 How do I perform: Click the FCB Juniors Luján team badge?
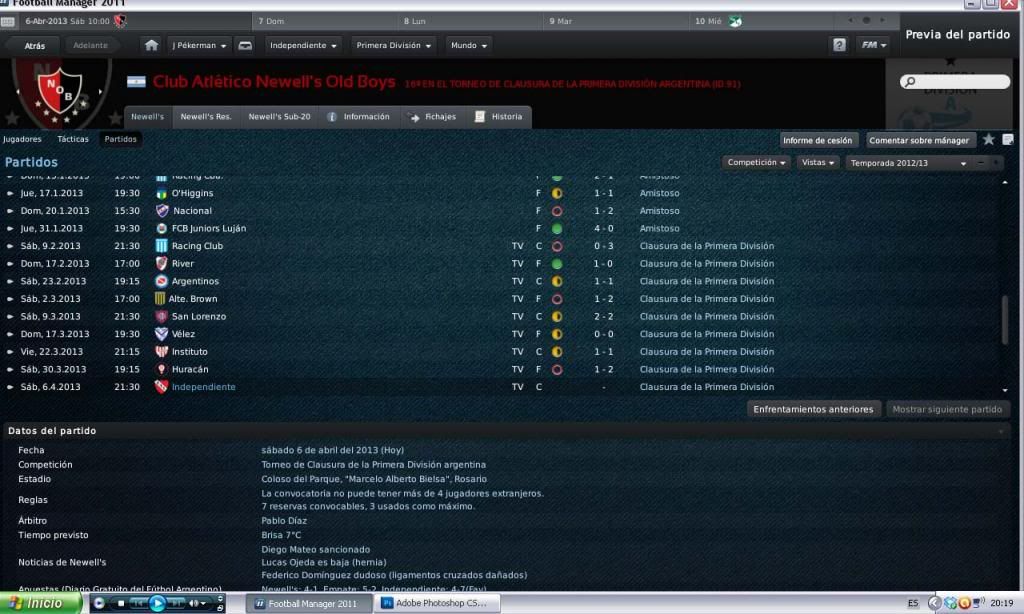161,229
